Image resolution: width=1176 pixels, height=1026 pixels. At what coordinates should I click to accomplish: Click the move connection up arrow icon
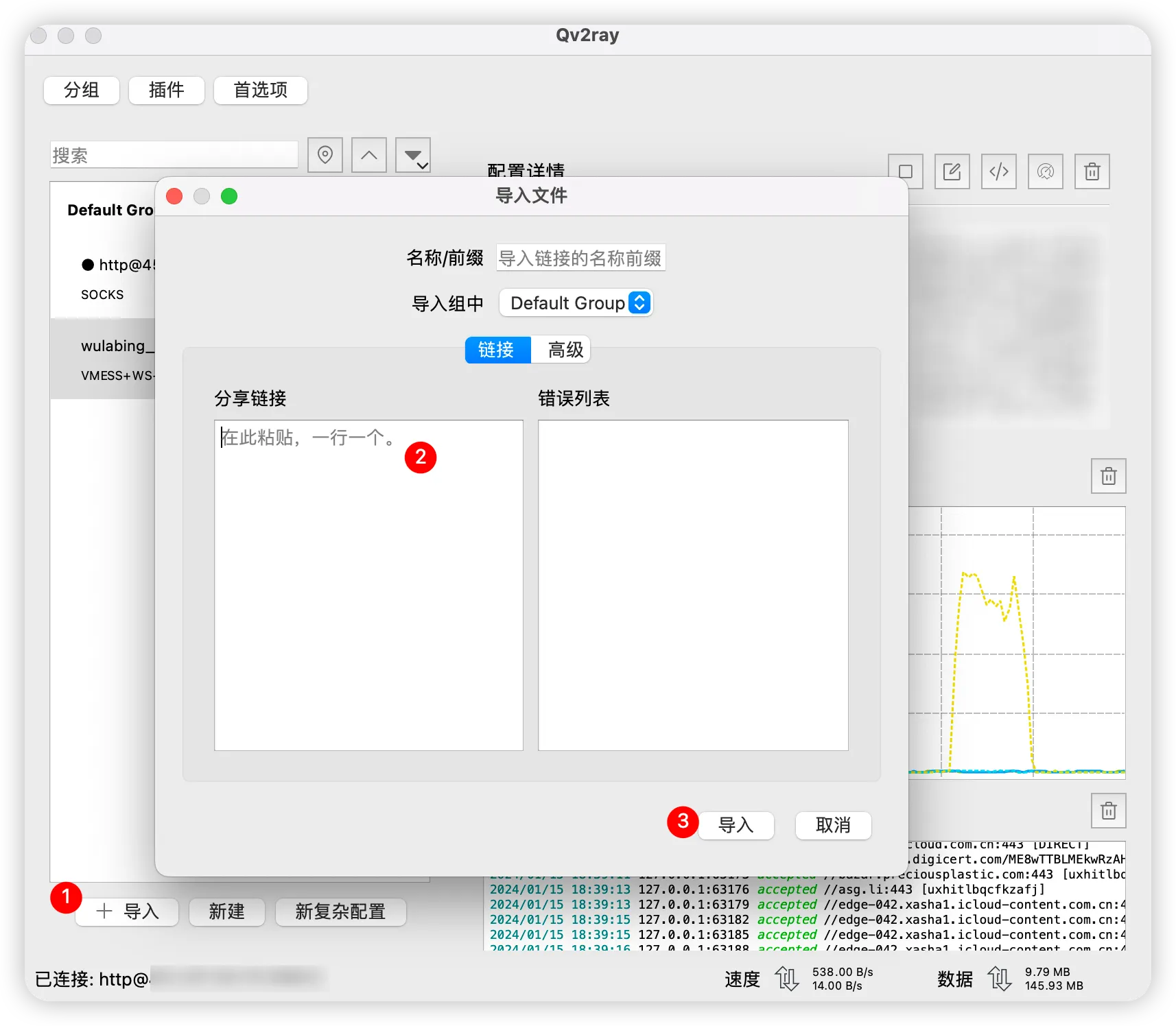tap(368, 155)
